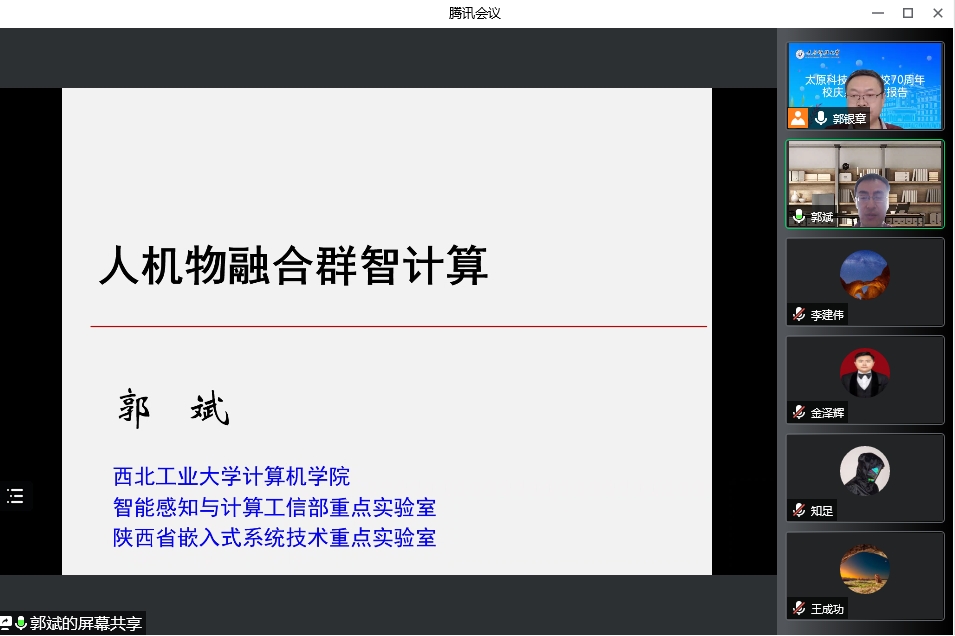Click 李建伟's round avatar picture
955x636 pixels.
(864, 274)
